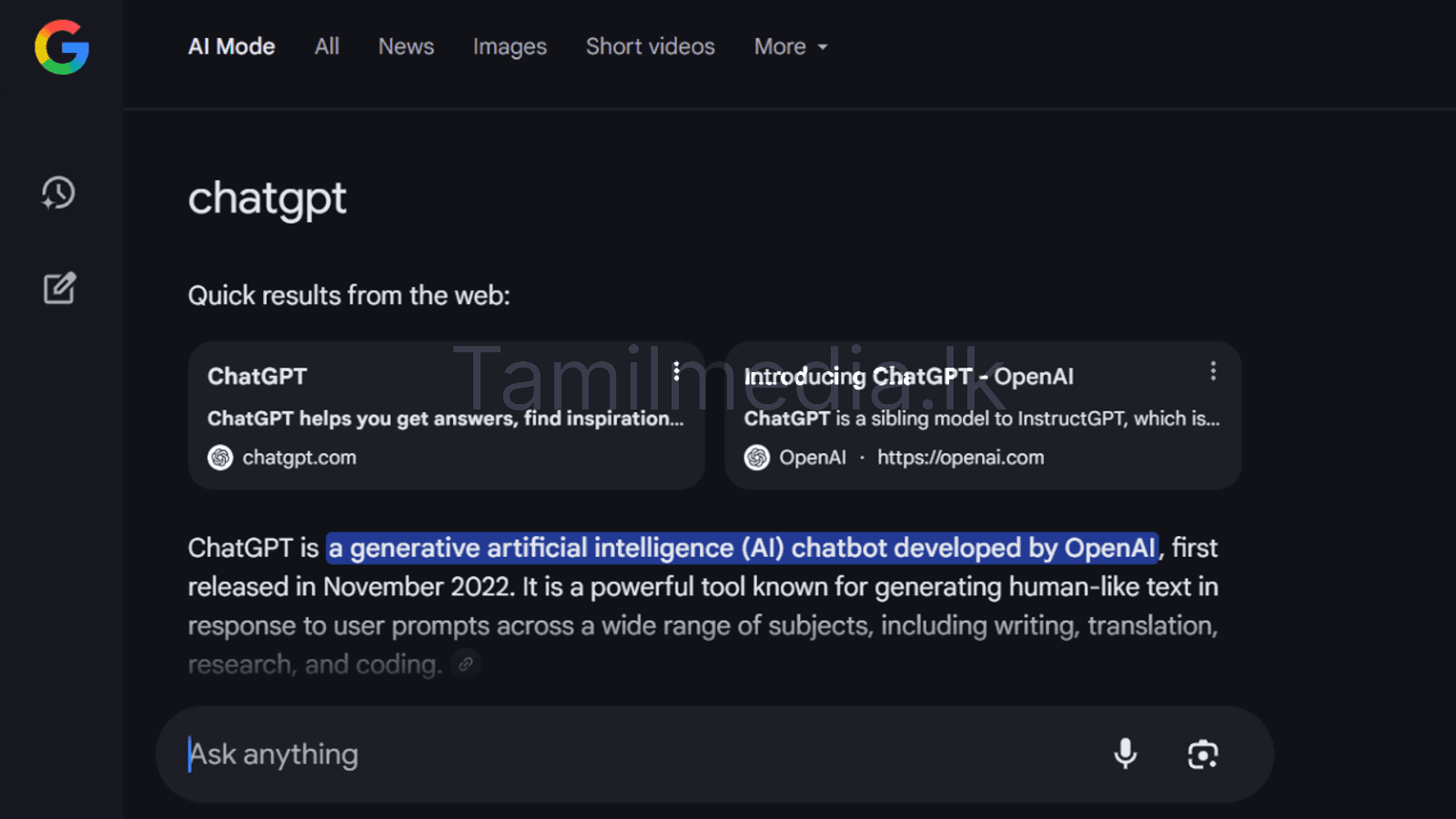This screenshot has height=819, width=1456.
Task: Open Google Lens image search
Action: [x=1203, y=753]
